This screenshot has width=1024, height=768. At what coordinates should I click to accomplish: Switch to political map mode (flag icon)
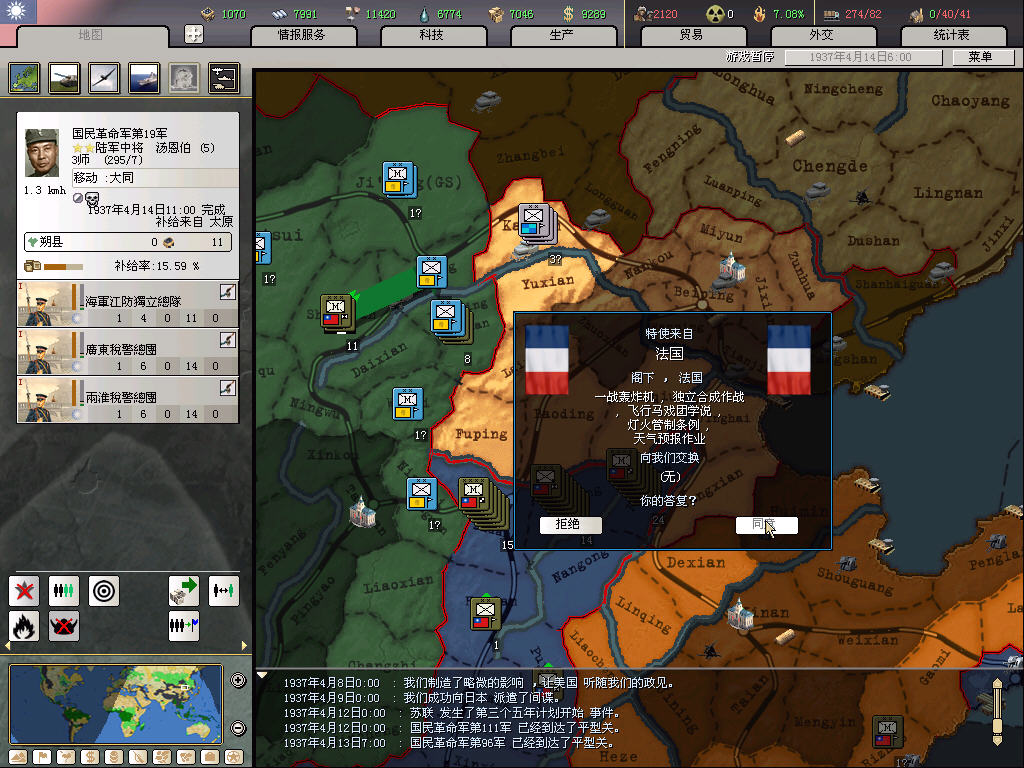click(42, 757)
